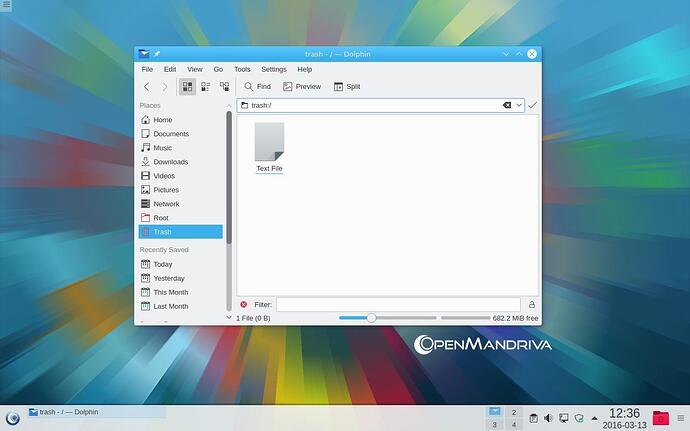Expand hidden system tray icons
Viewport: 690px width, 431px height.
pos(595,418)
